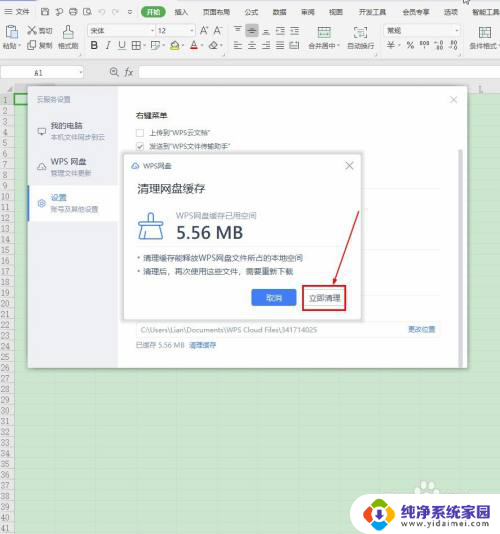Click the Paste clipboard icon
500x534 pixels.
12,32
